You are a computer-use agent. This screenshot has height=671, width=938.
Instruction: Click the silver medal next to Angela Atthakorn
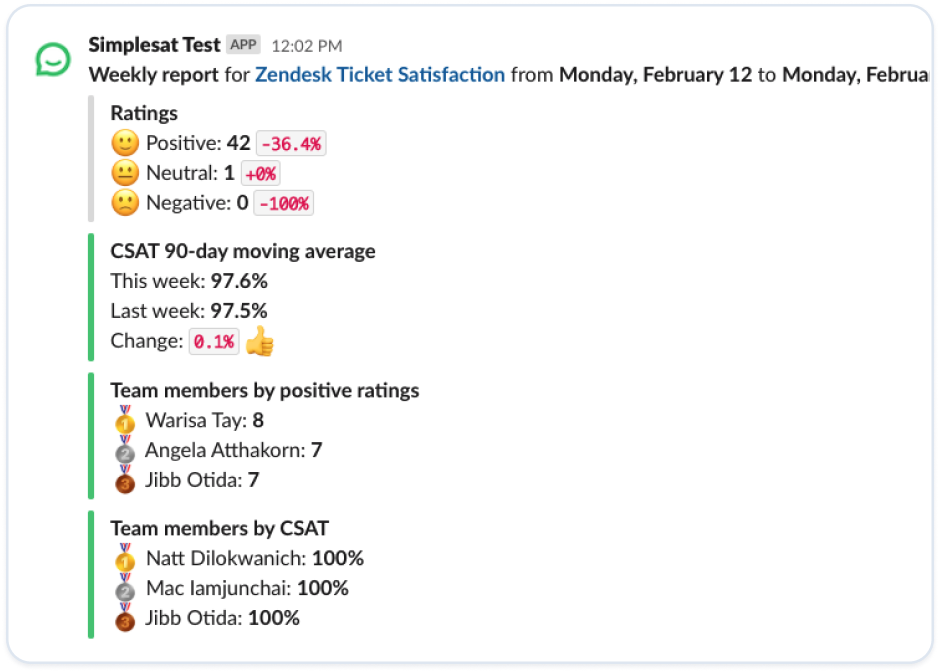click(125, 449)
